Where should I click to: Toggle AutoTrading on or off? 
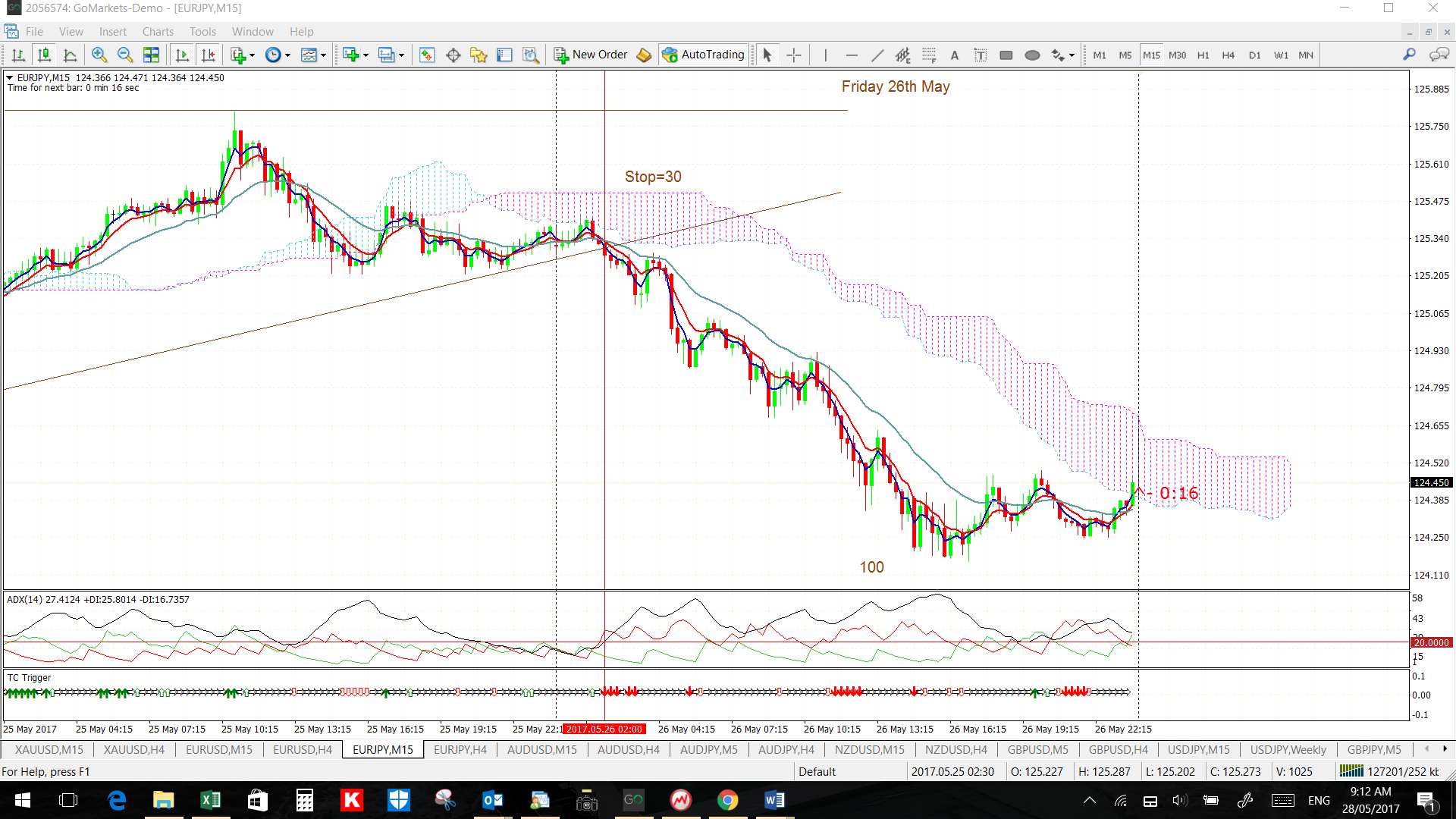point(703,55)
